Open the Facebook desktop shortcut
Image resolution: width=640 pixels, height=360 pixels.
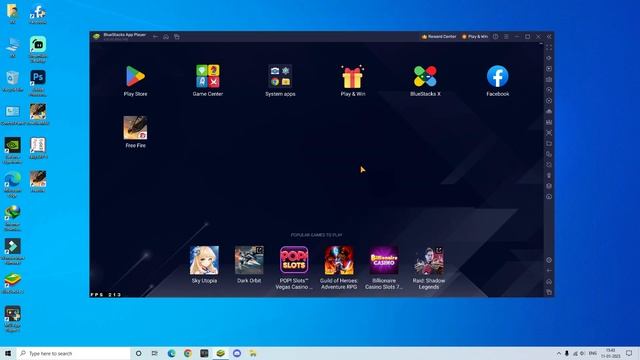click(x=38, y=13)
